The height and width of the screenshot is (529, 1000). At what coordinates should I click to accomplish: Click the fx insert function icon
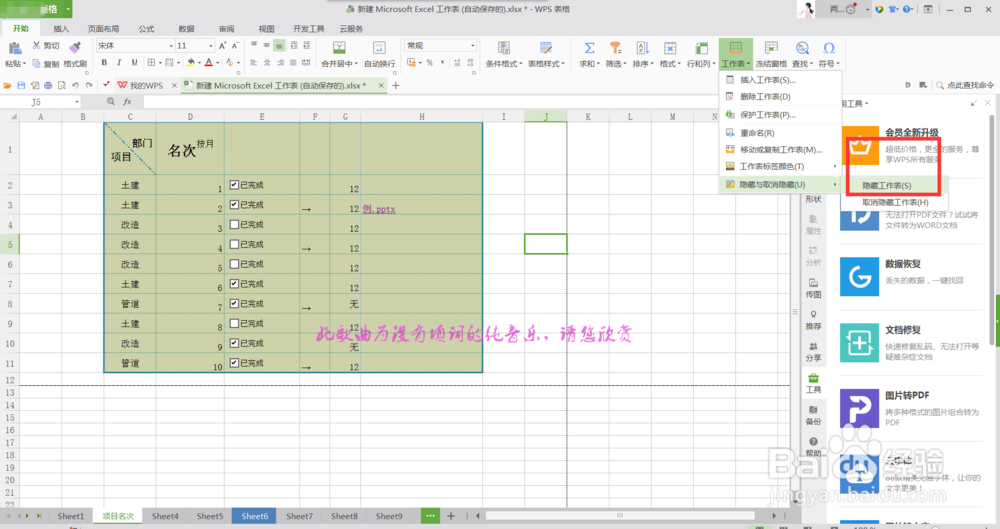tap(127, 101)
